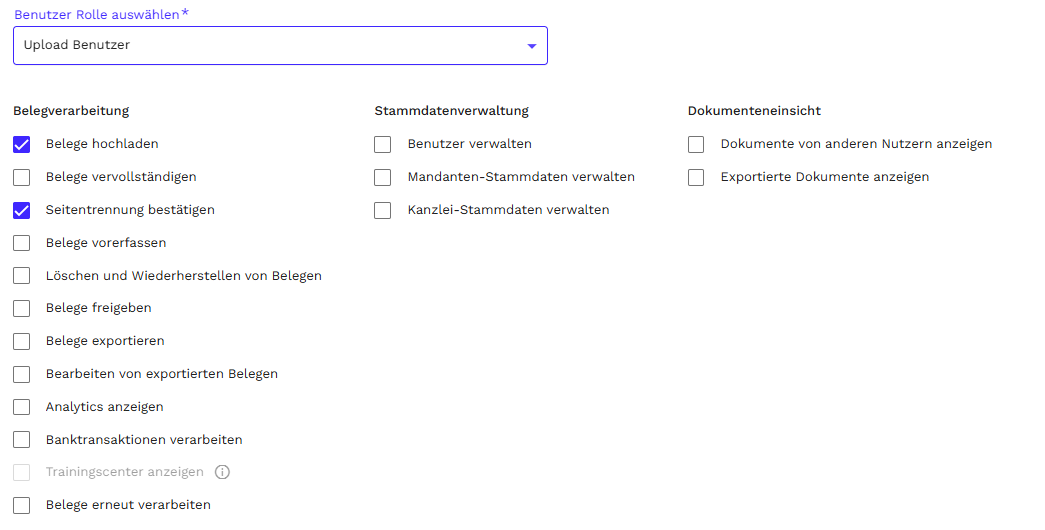Enable Dokumente von anderen Nutzern anzeigen
Viewport: 1045px width, 530px height.
pyautogui.click(x=696, y=145)
